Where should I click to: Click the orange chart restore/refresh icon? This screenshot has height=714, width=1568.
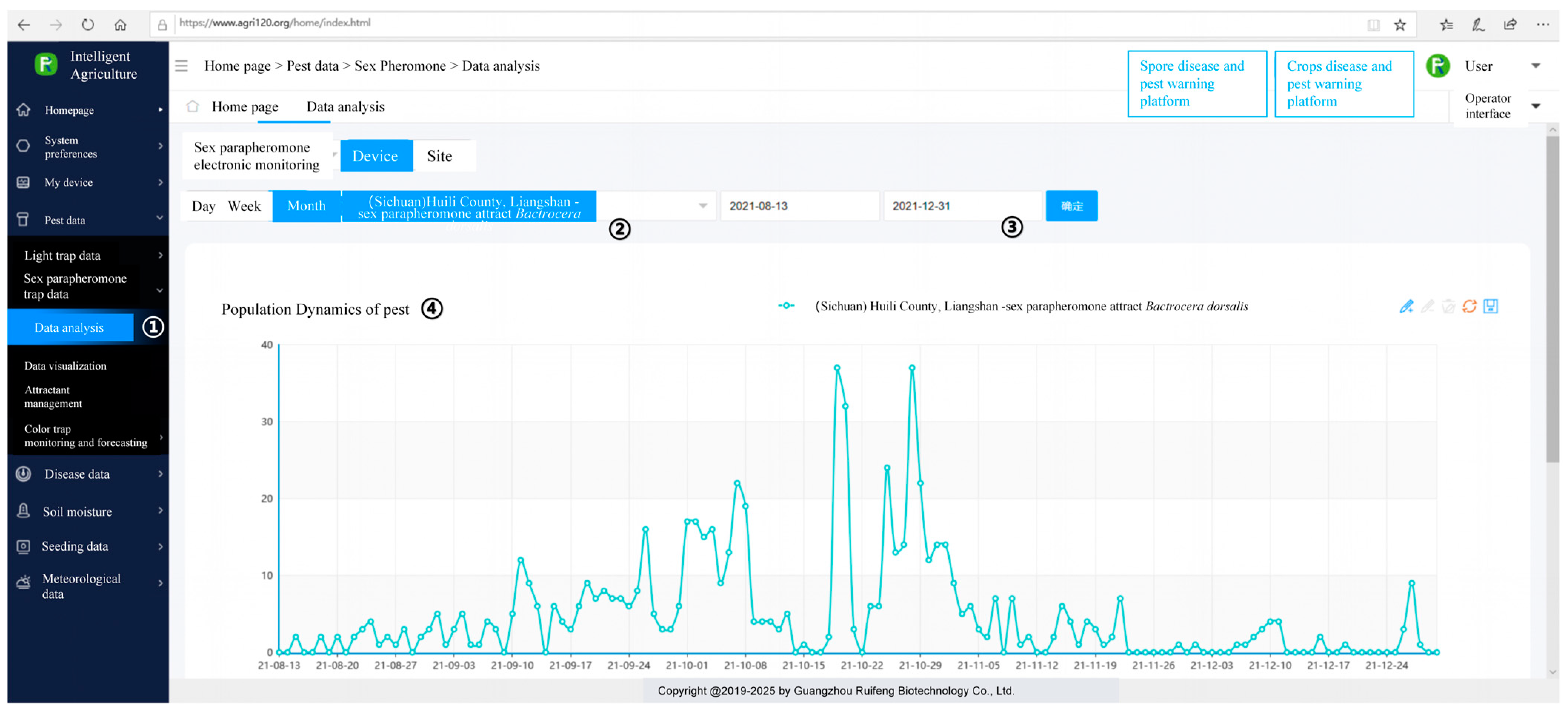pyautogui.click(x=1469, y=306)
